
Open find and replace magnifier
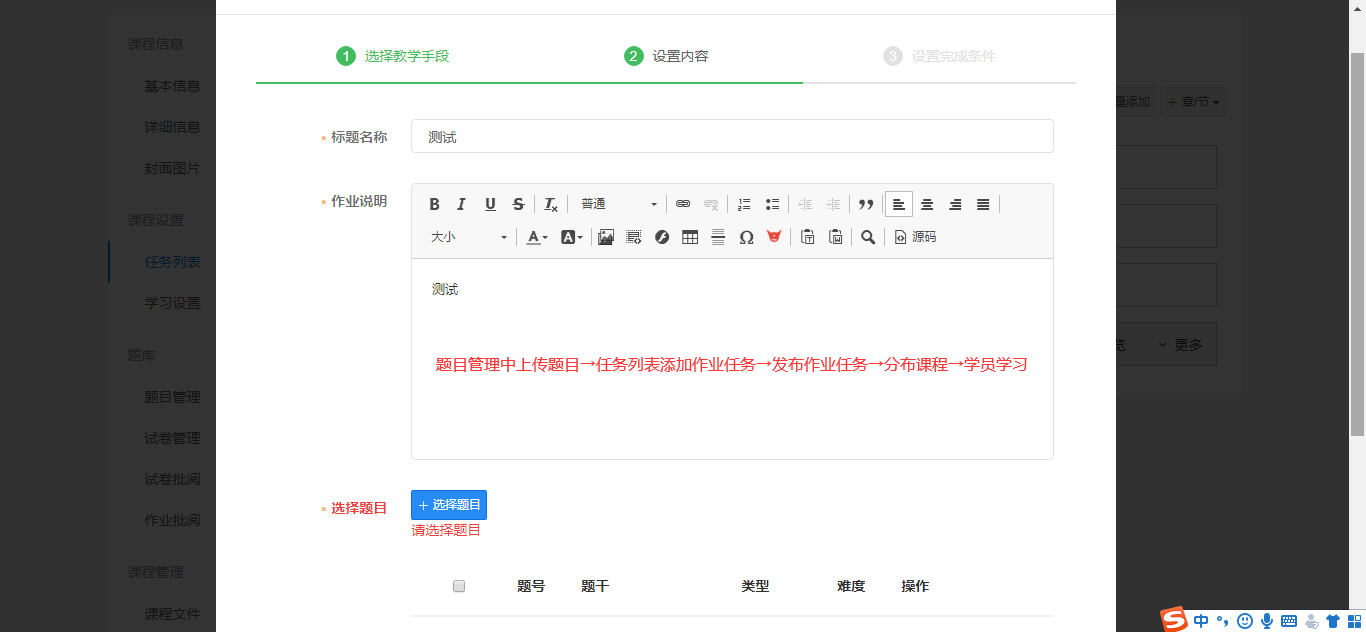click(x=868, y=237)
